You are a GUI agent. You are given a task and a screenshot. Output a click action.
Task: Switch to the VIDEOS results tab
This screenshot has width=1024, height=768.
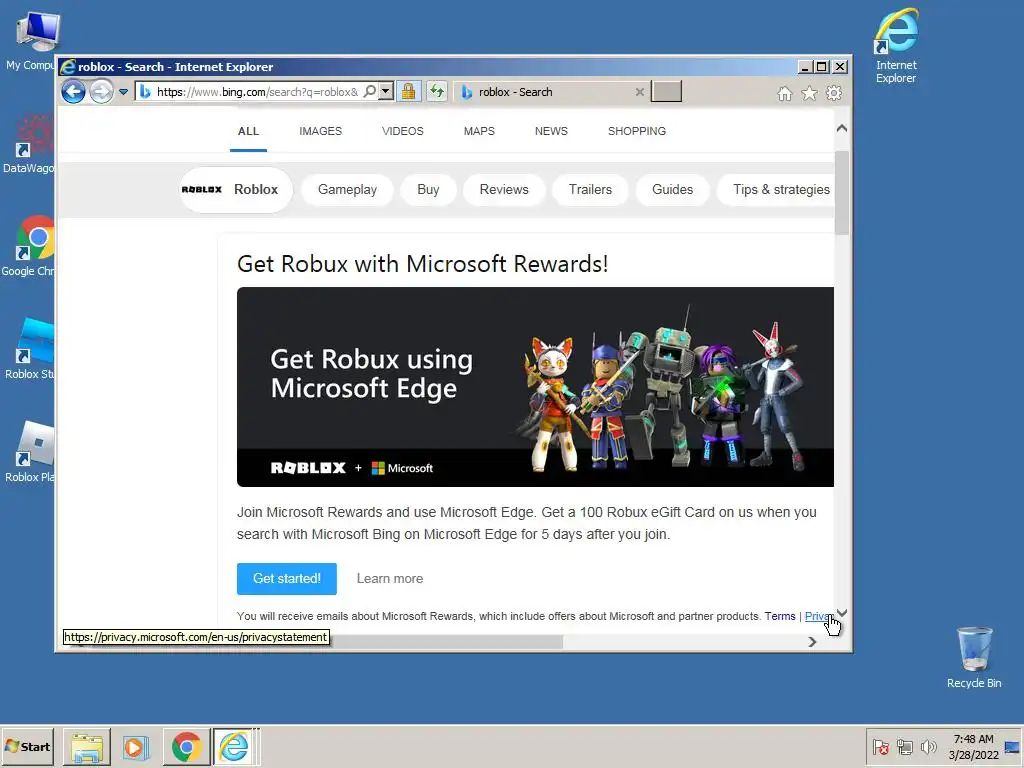(402, 131)
